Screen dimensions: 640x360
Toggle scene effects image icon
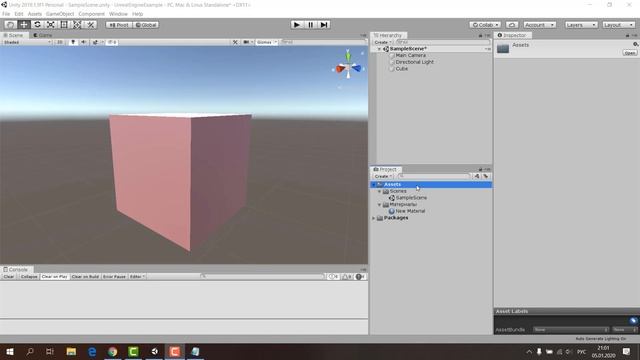(95, 42)
